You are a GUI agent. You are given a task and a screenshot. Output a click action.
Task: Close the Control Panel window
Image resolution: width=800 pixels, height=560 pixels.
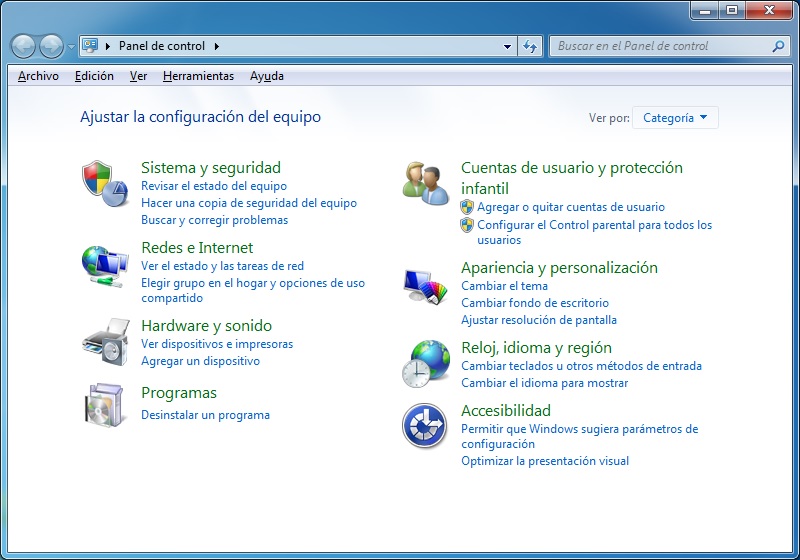pos(769,10)
